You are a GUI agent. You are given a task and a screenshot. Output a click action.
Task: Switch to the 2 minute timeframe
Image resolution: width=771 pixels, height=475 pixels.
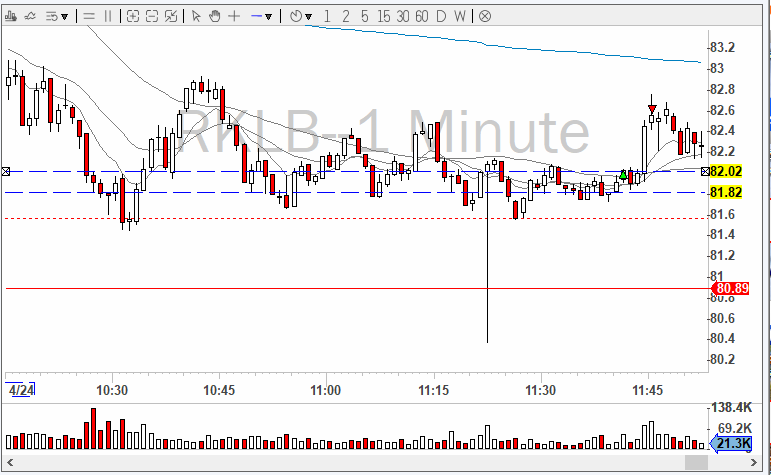[346, 16]
